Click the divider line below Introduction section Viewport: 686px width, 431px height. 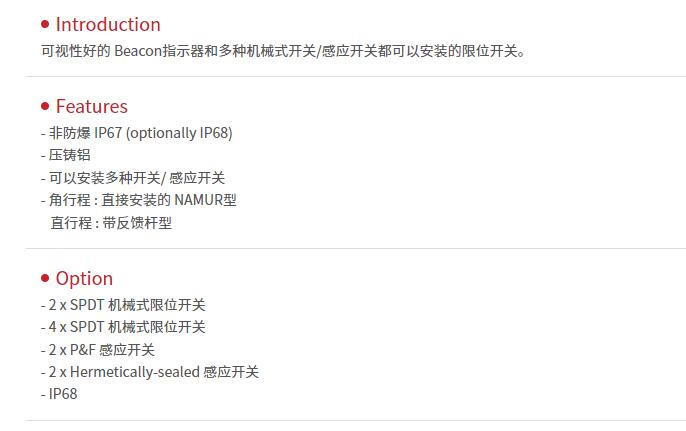pyautogui.click(x=356, y=76)
